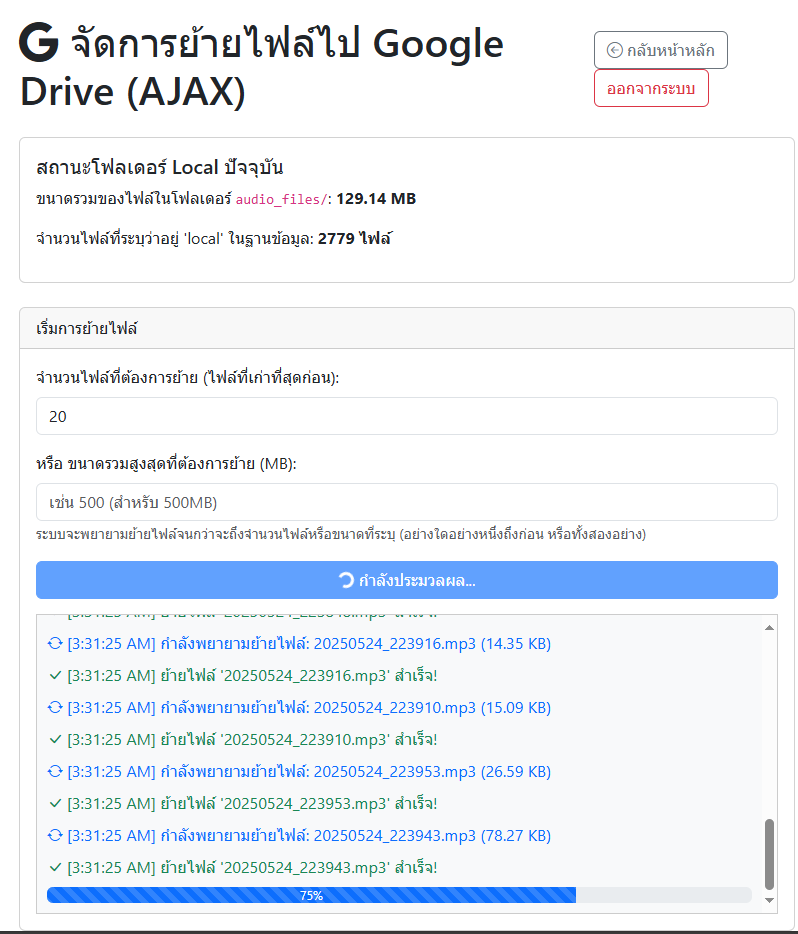Image resolution: width=798 pixels, height=934 pixels.
Task: Click the log panel scrollbar down arrow
Action: (x=769, y=901)
